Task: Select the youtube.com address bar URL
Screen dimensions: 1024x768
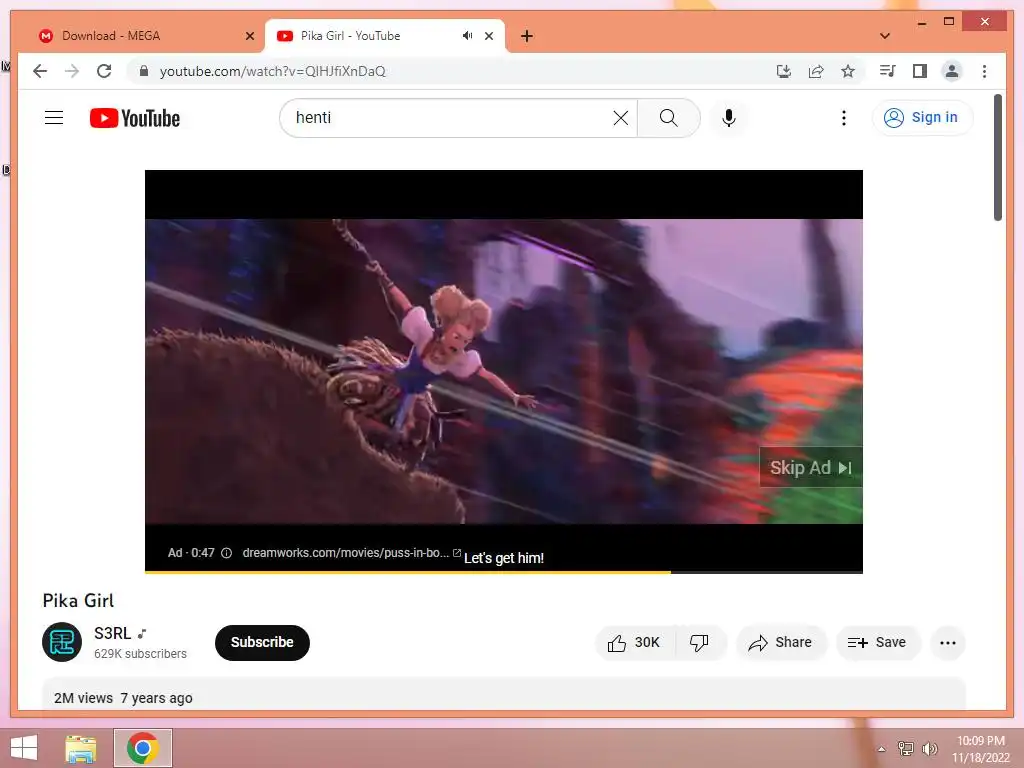Action: [273, 71]
